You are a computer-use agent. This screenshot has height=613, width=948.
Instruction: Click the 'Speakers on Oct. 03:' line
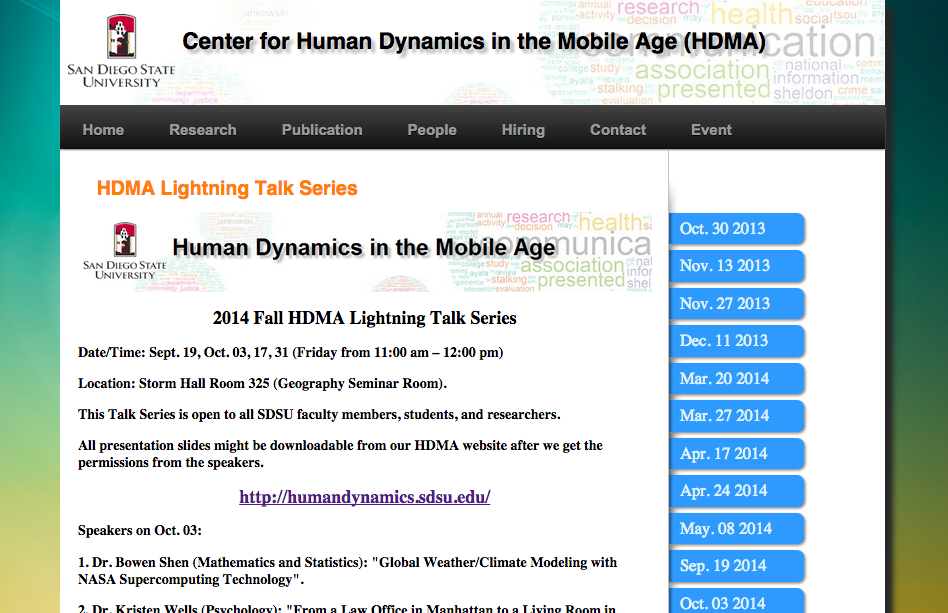coord(140,530)
